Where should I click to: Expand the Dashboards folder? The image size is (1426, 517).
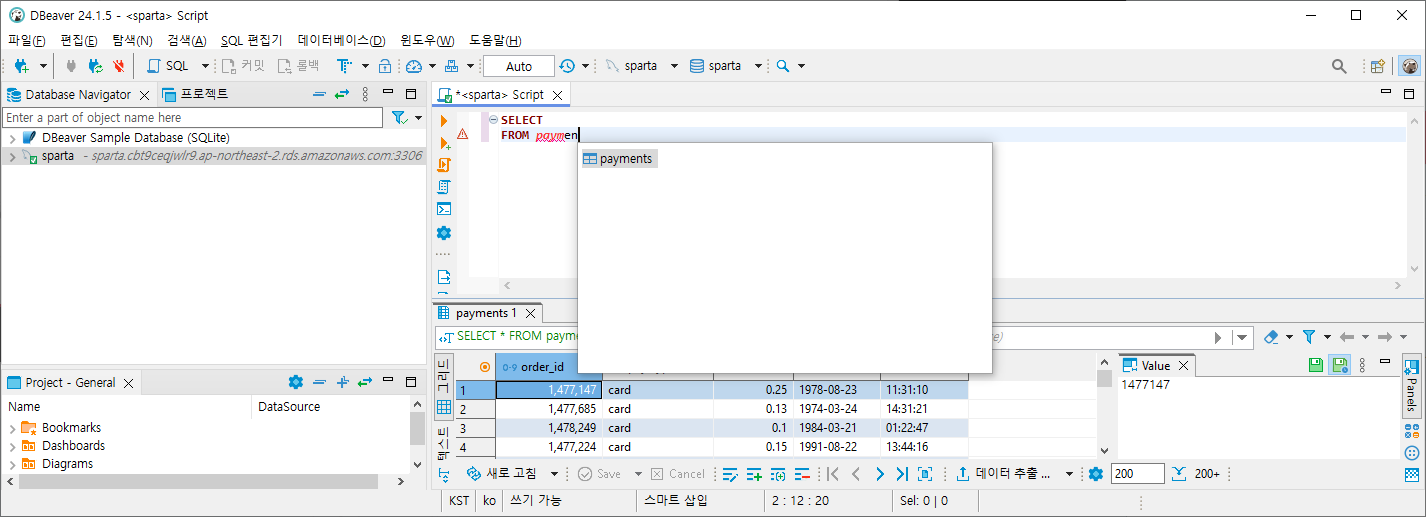pos(12,446)
